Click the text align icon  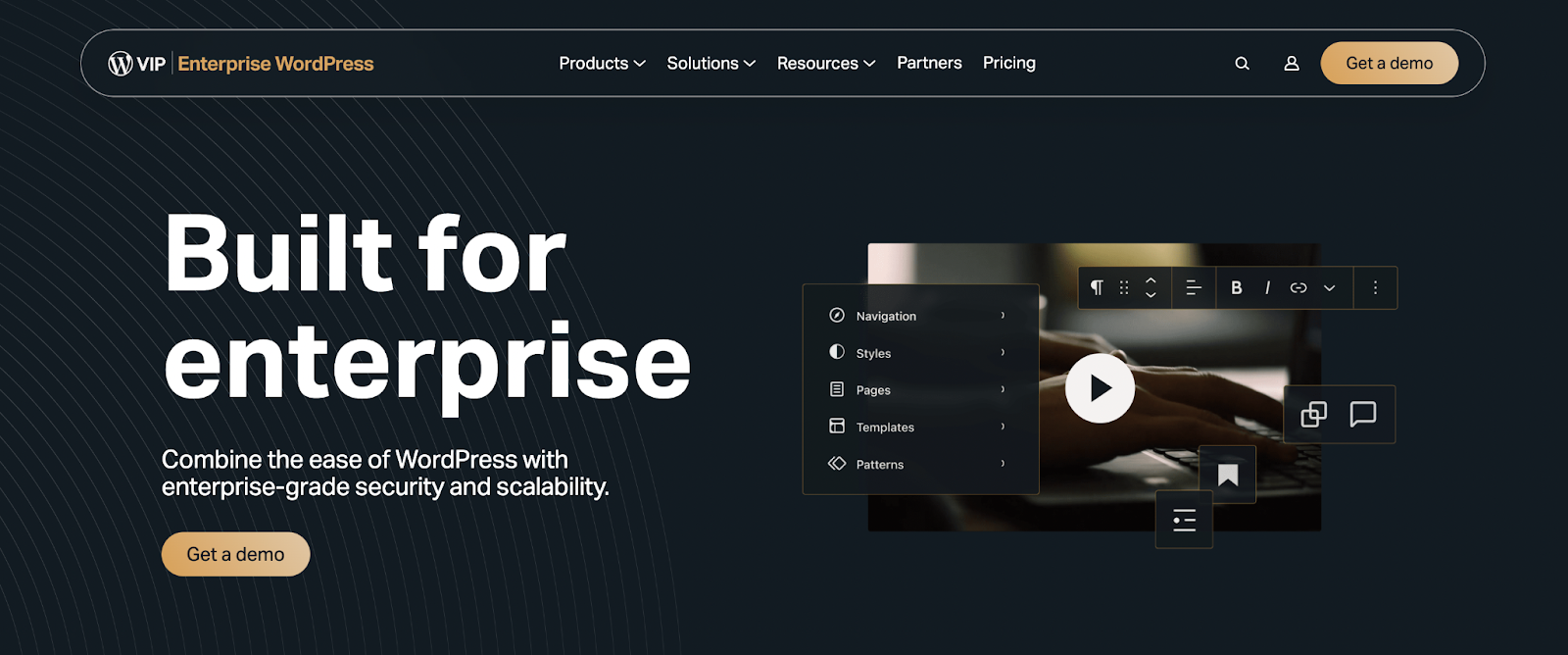coord(1194,287)
